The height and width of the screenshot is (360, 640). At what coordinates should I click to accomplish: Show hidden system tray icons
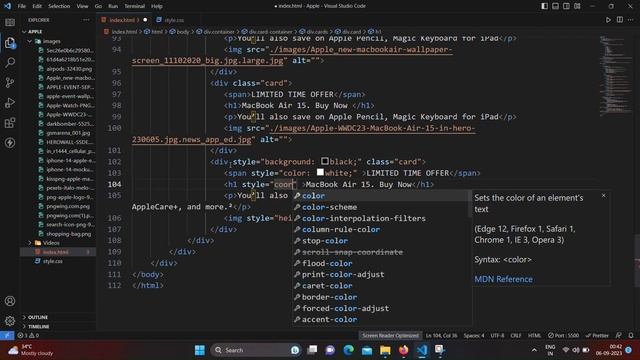(x=534, y=350)
